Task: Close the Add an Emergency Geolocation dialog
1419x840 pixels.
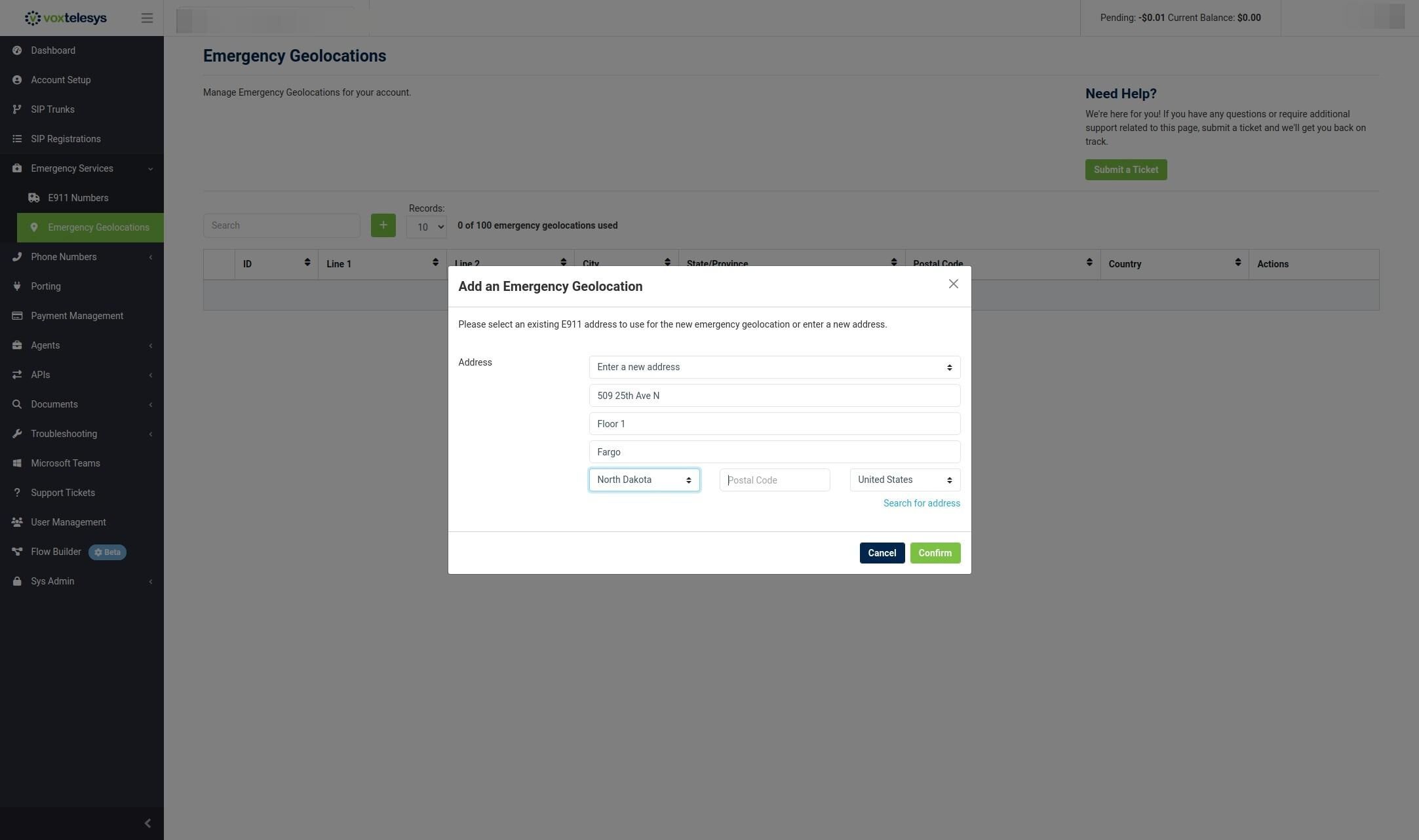Action: click(954, 284)
